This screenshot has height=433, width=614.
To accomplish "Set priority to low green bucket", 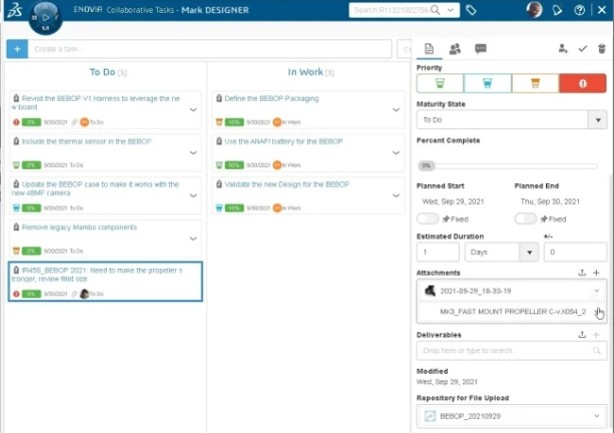I will point(440,83).
